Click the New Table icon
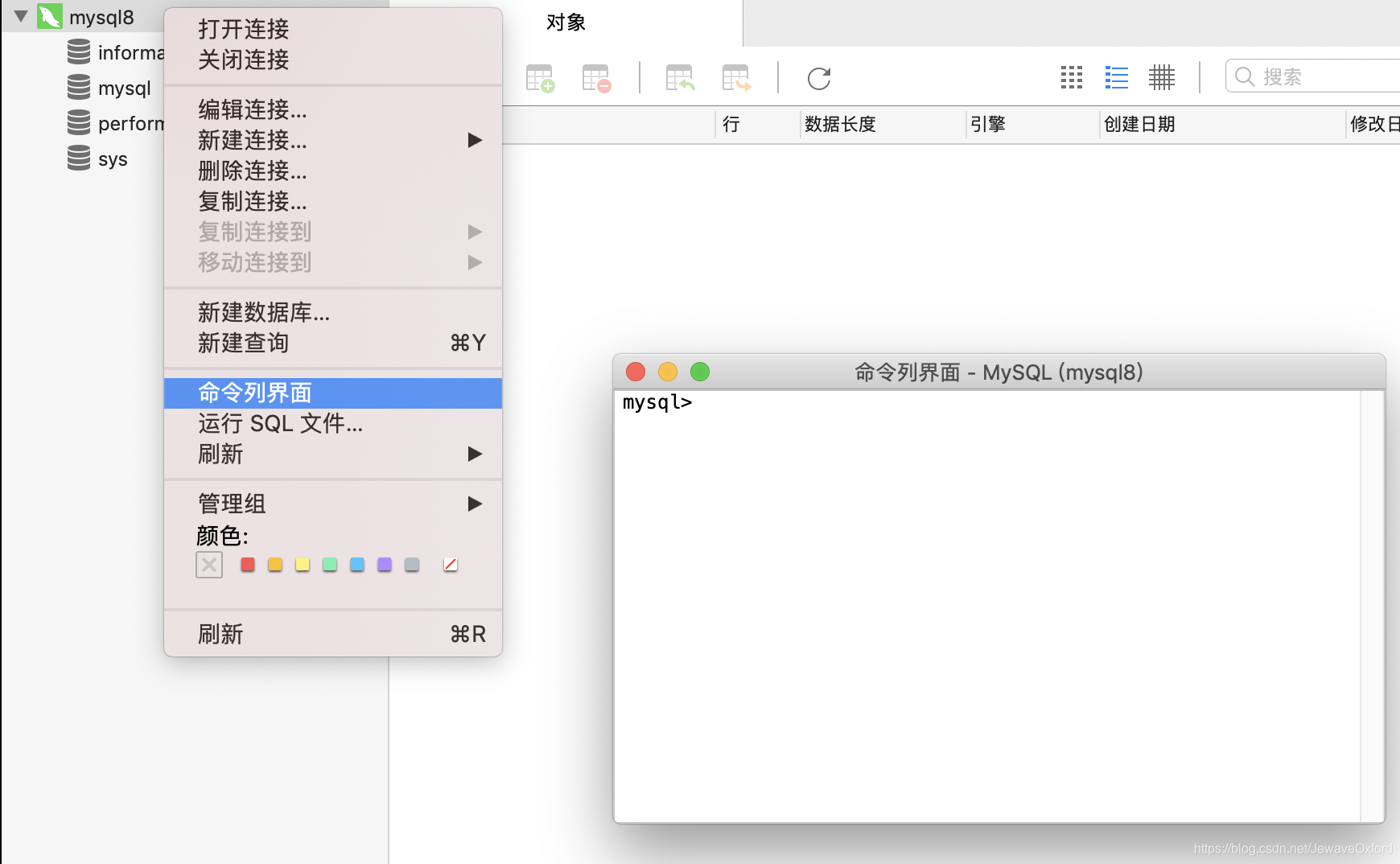The height and width of the screenshot is (864, 1400). 539,78
